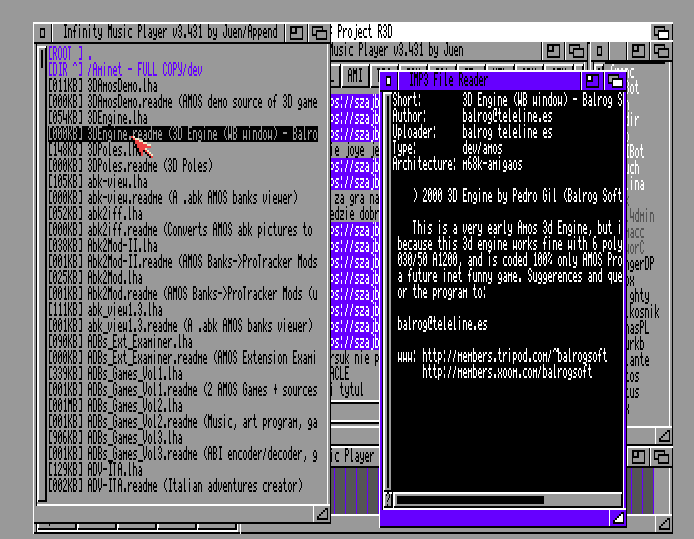The image size is (694, 539).
Task: Click the AMI button in background Music Player
Action: pos(355,76)
